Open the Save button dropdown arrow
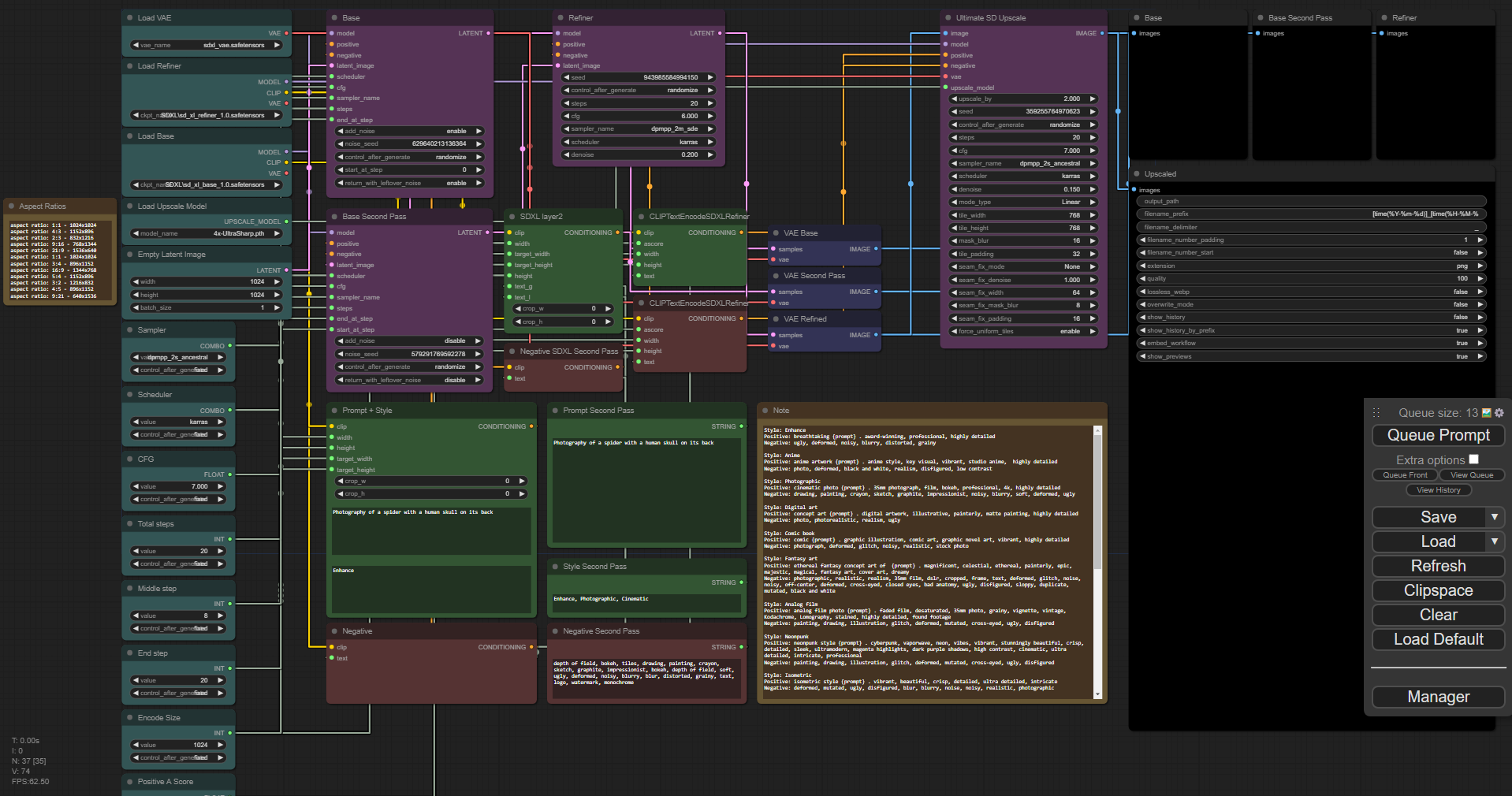This screenshot has height=796, width=1512. click(x=1494, y=517)
